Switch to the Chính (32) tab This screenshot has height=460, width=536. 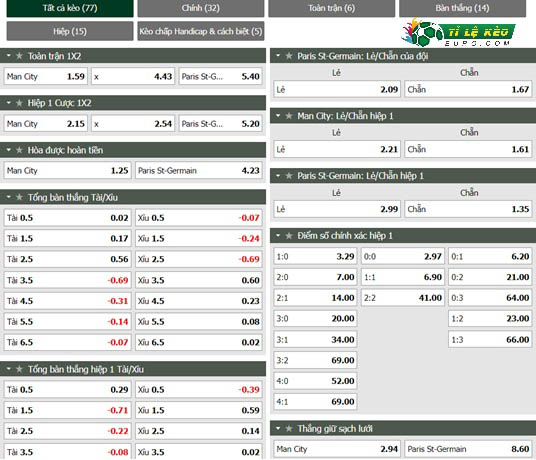tap(201, 8)
